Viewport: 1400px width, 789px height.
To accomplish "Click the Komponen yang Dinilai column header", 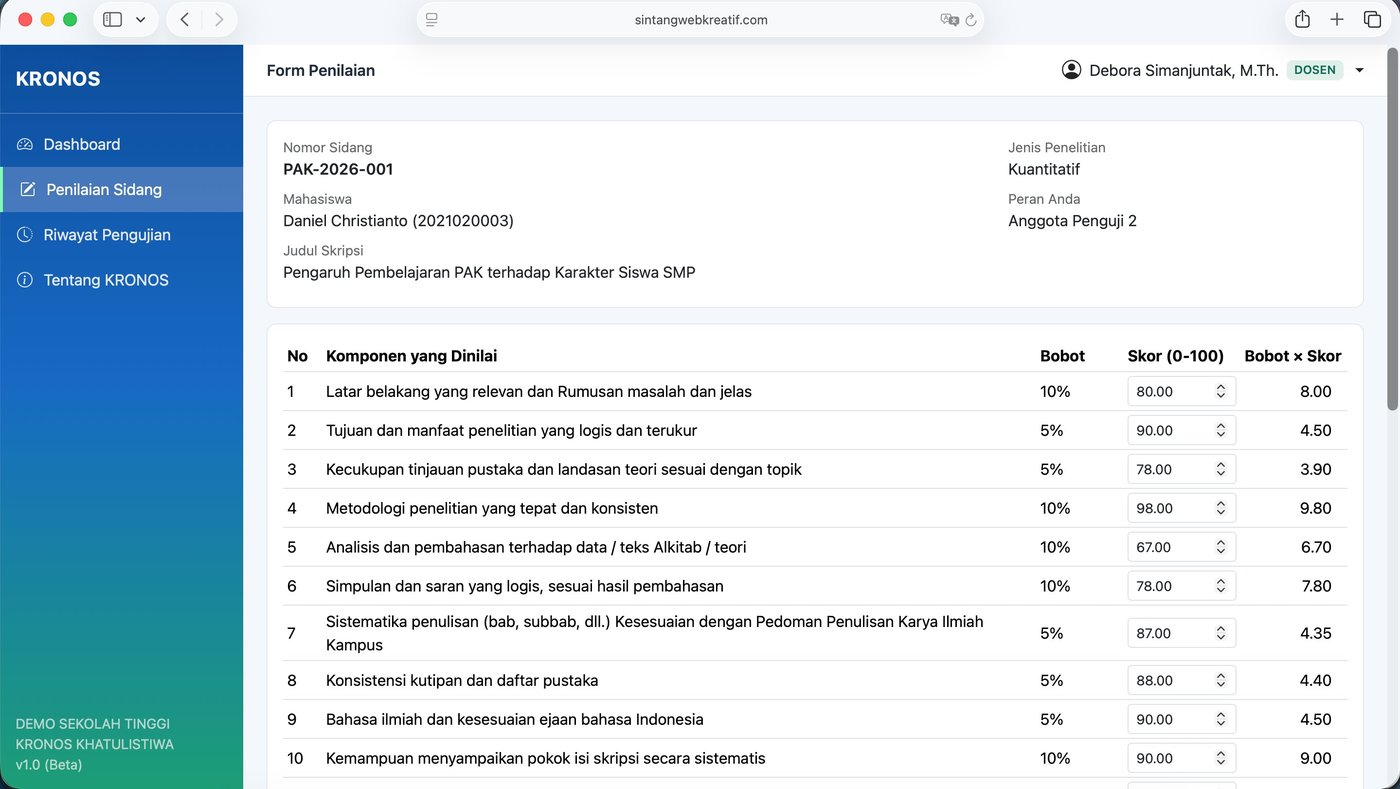I will tap(411, 356).
